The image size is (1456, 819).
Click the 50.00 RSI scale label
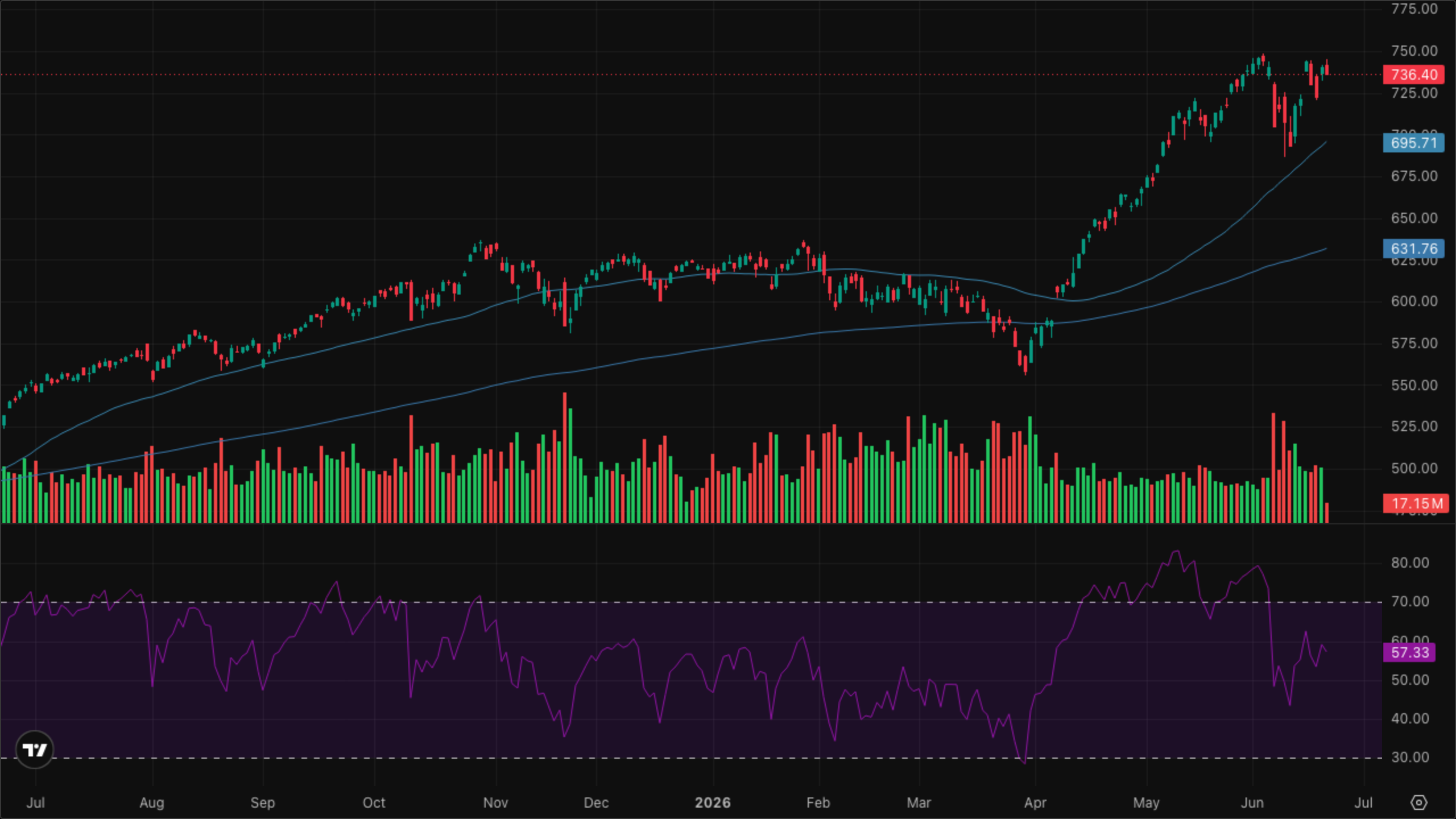(x=1410, y=680)
